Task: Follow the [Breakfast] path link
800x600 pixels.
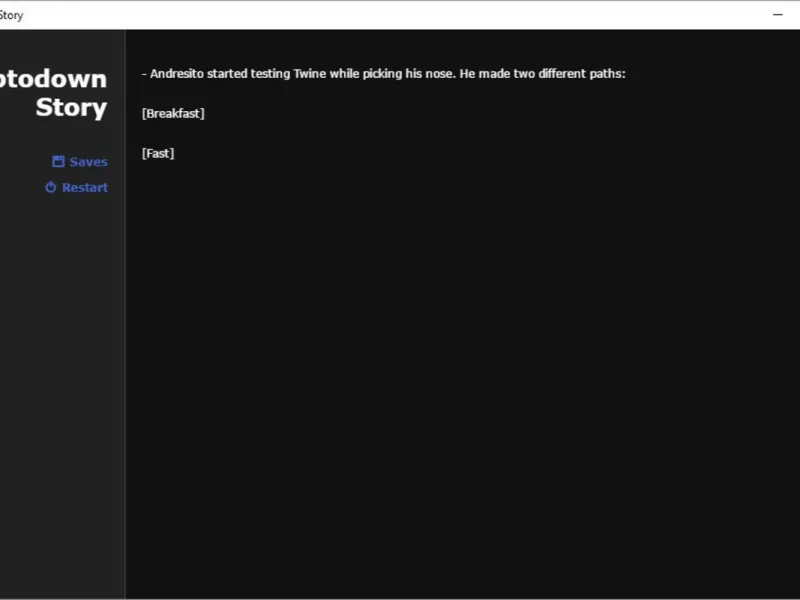Action: click(x=173, y=113)
